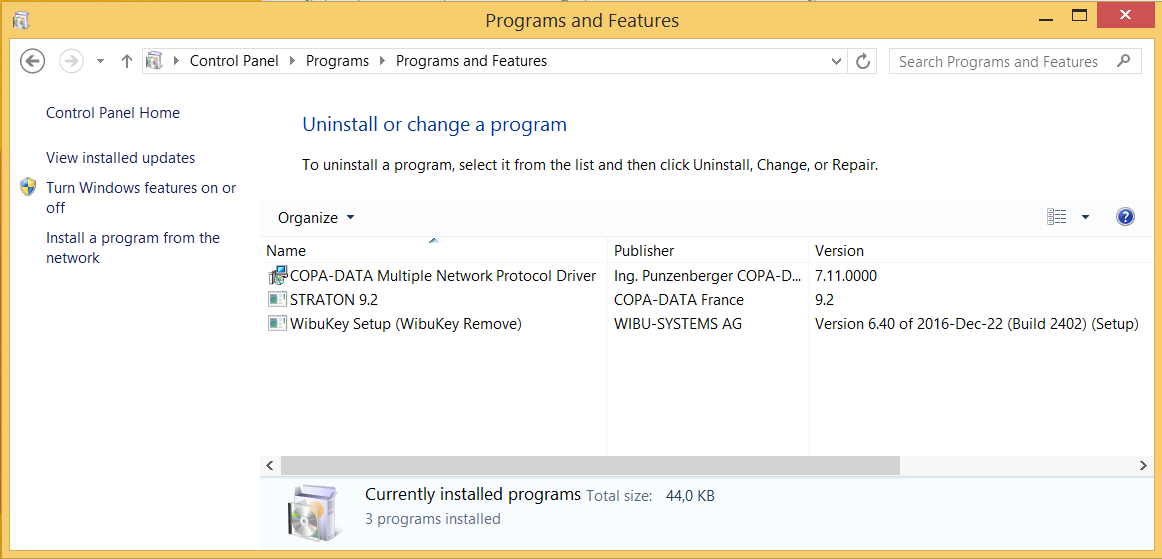This screenshot has width=1162, height=559.
Task: Select WibuKey Setup (WibuKey Remove)
Action: pyautogui.click(x=406, y=324)
